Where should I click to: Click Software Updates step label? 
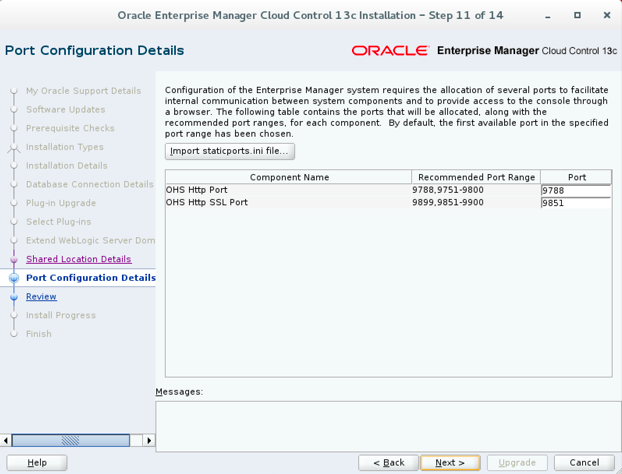click(x=65, y=109)
